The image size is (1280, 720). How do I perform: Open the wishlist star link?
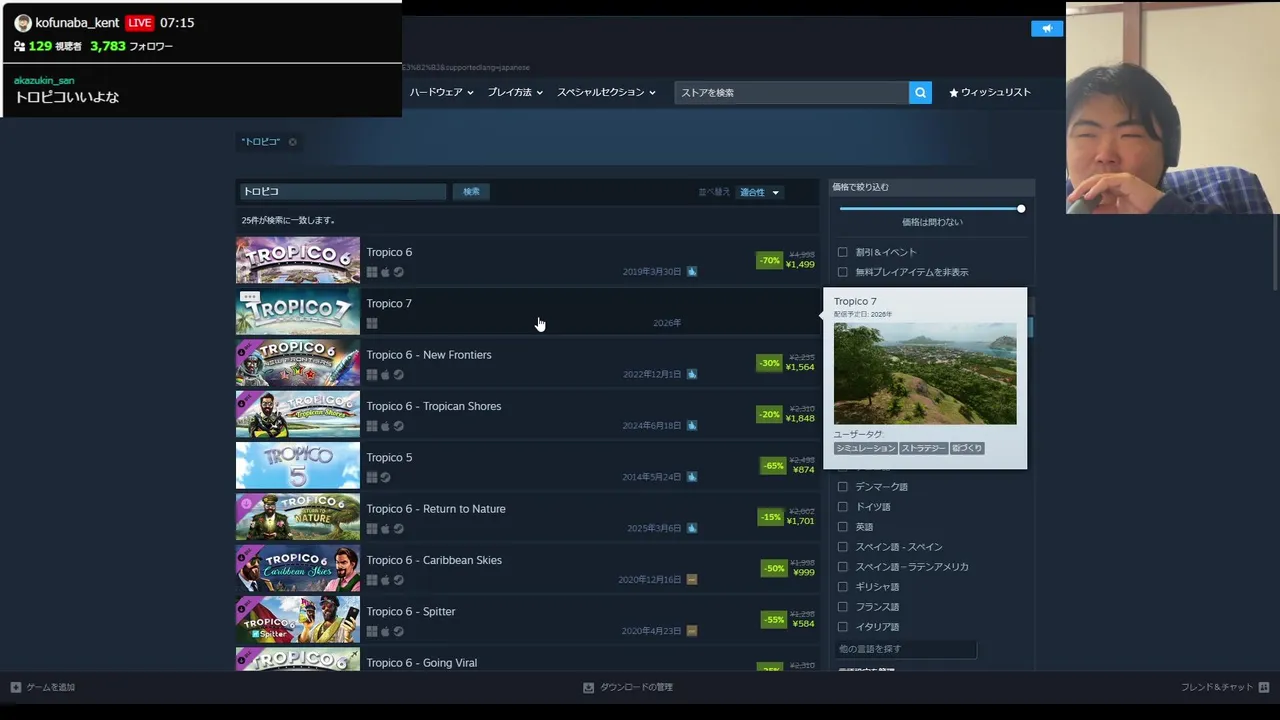990,92
